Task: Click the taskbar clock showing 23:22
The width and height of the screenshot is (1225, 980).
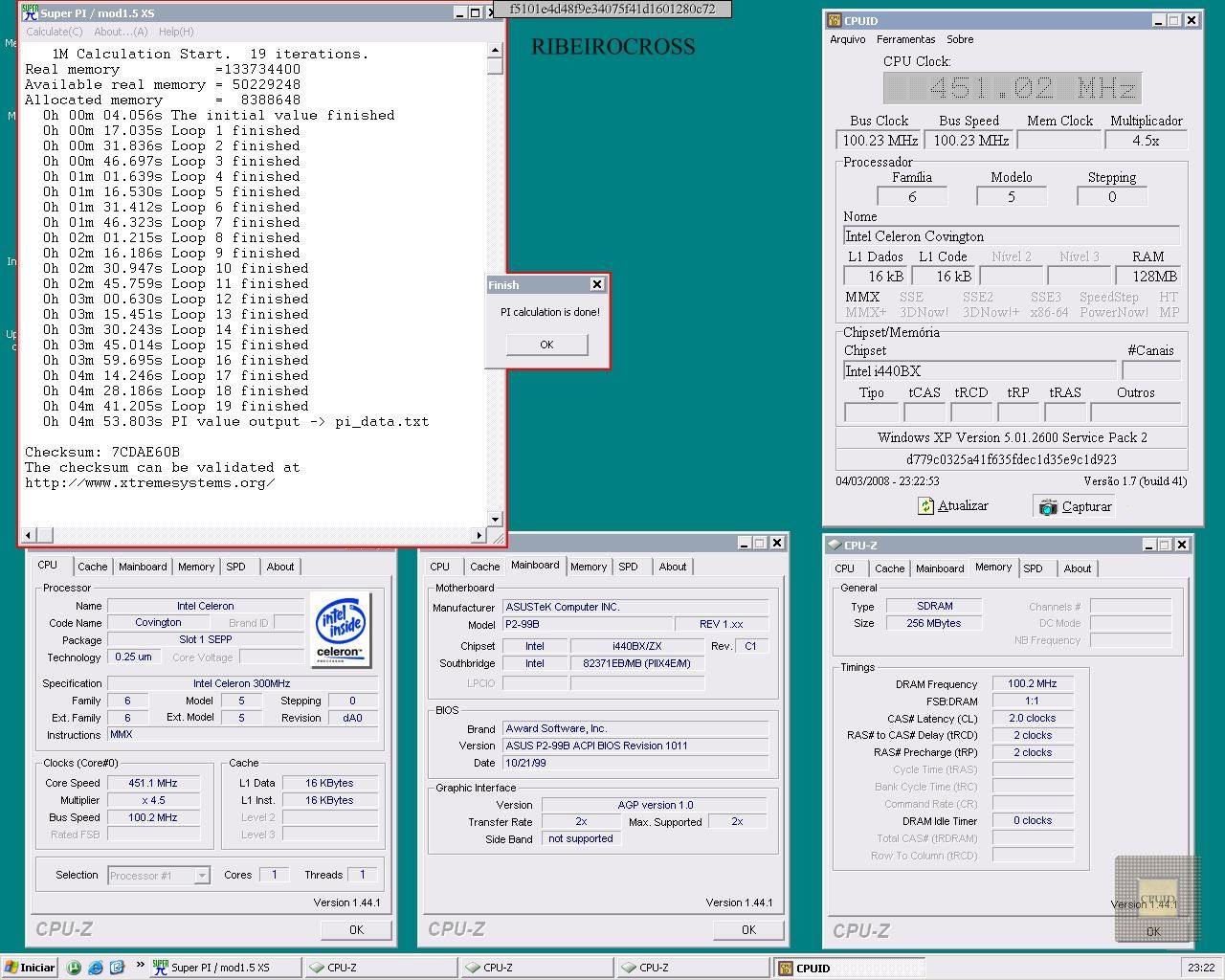Action: click(1201, 968)
